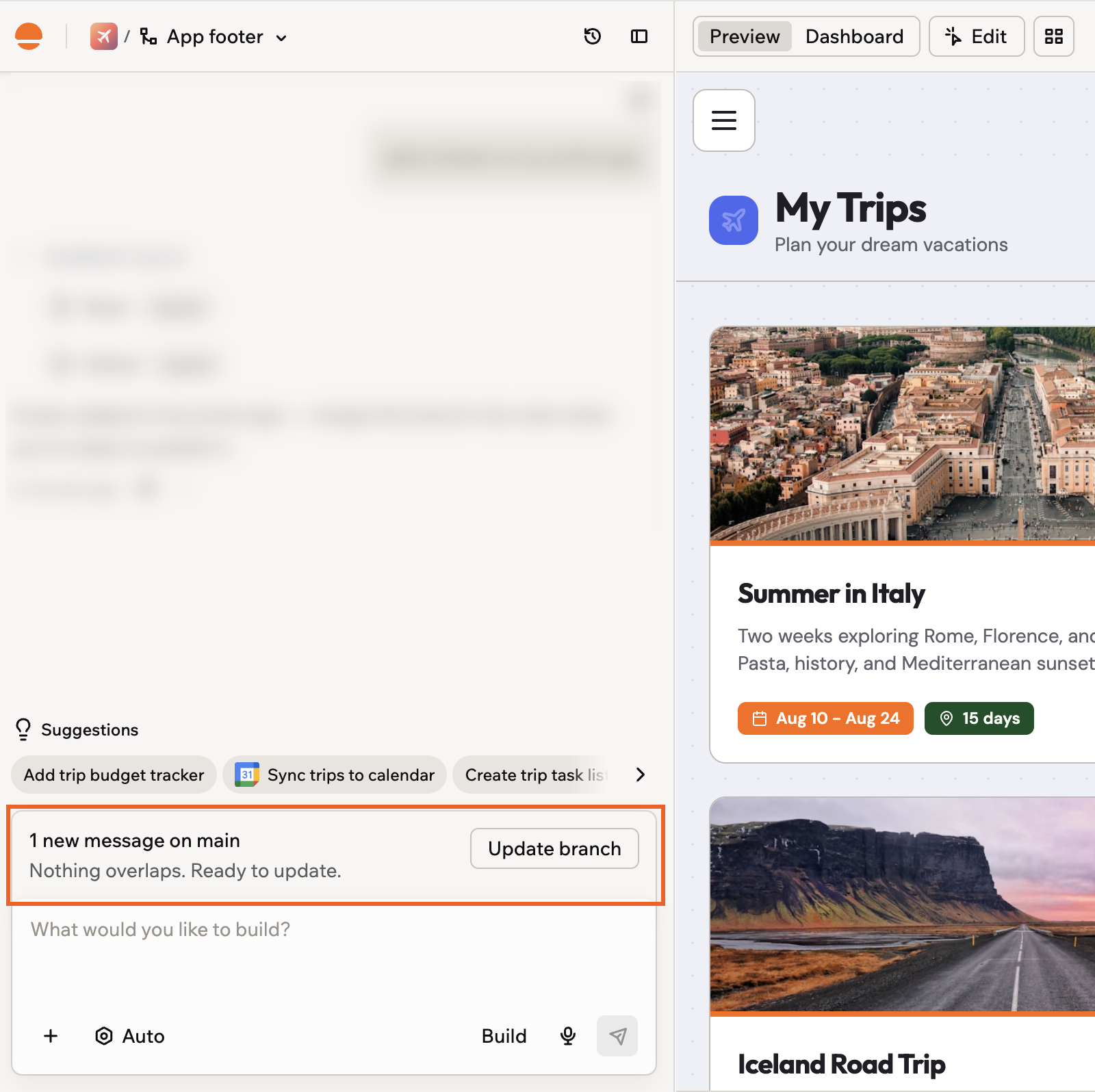Image resolution: width=1095 pixels, height=1092 pixels.
Task: Select Sync trips to calendar suggestion
Action: click(x=335, y=775)
